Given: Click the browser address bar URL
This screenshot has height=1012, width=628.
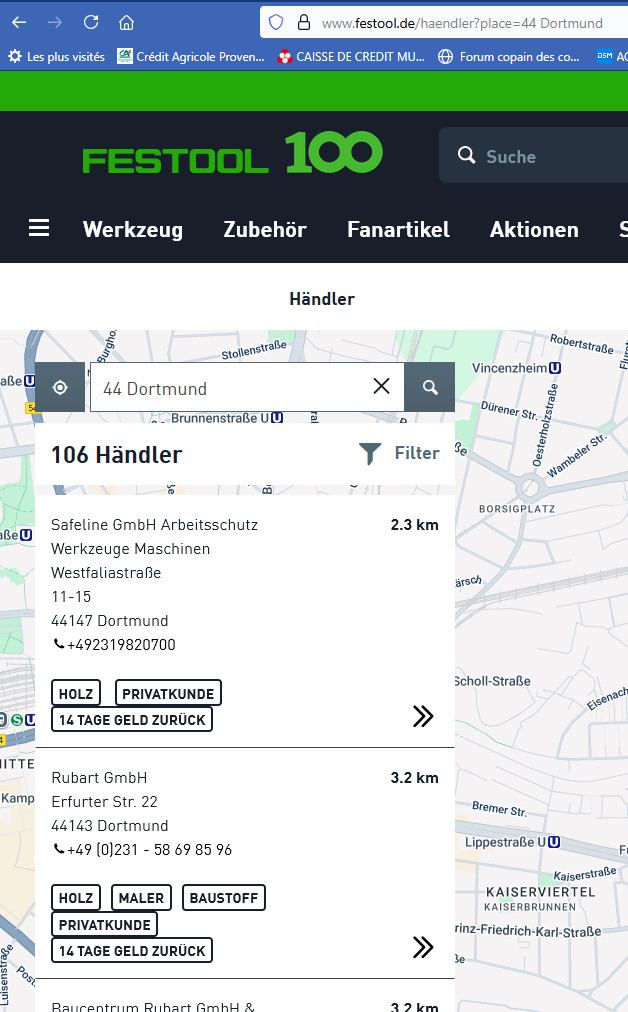Looking at the screenshot, I should click(462, 23).
